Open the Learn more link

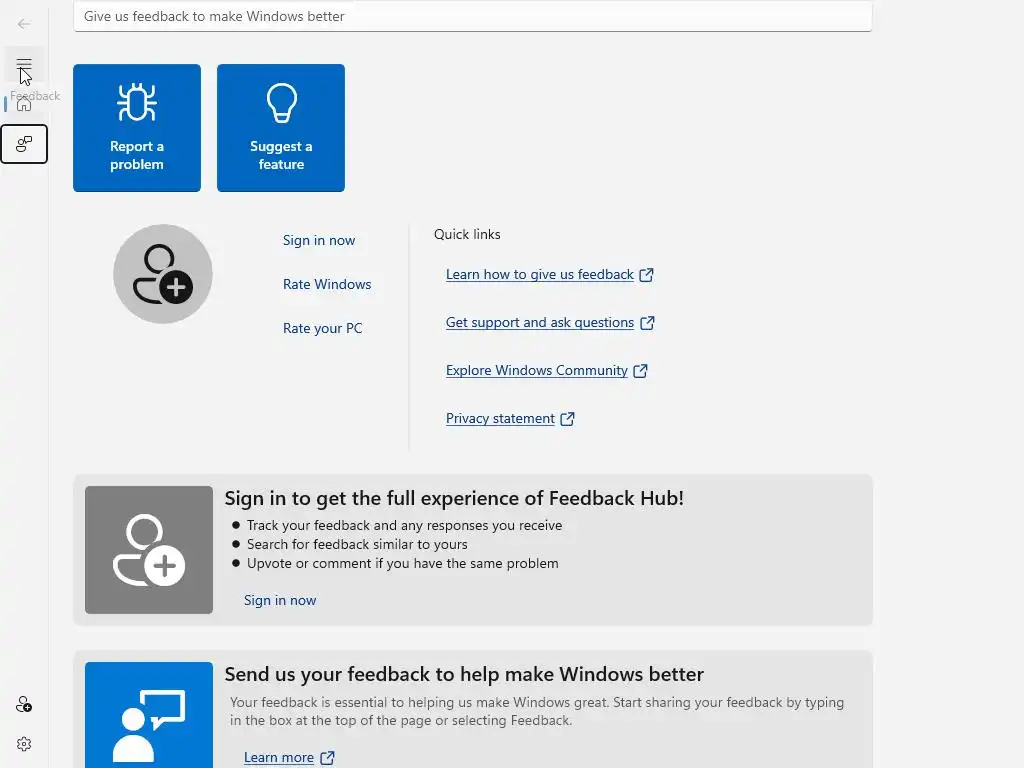[279, 758]
